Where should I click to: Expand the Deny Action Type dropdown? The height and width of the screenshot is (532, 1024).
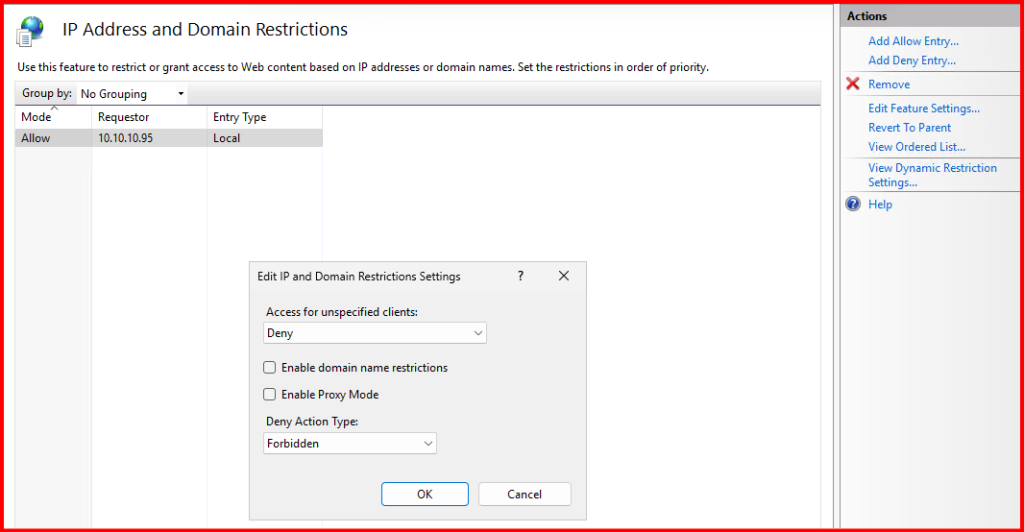click(351, 443)
